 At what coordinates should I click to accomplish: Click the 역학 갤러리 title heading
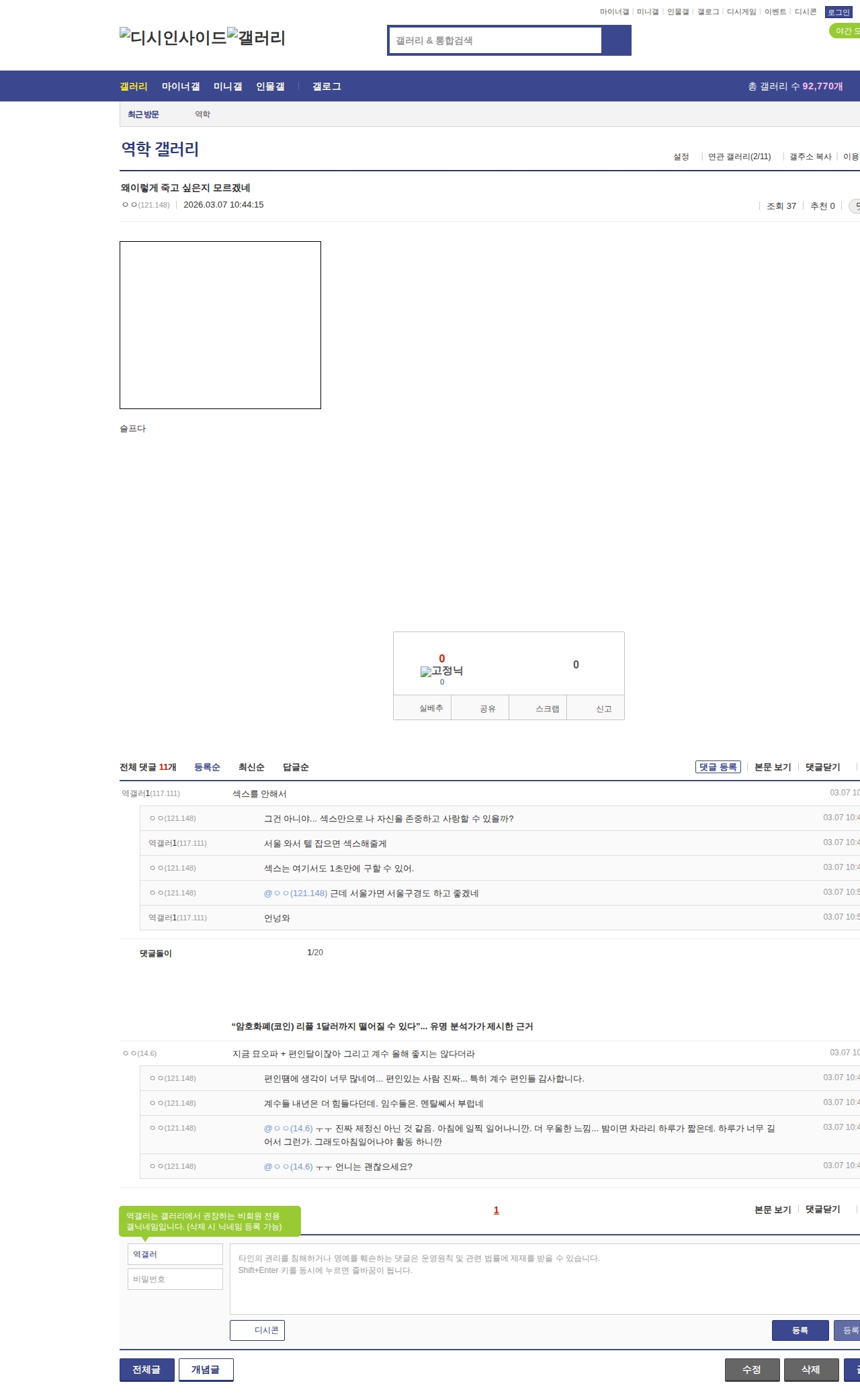(x=160, y=148)
